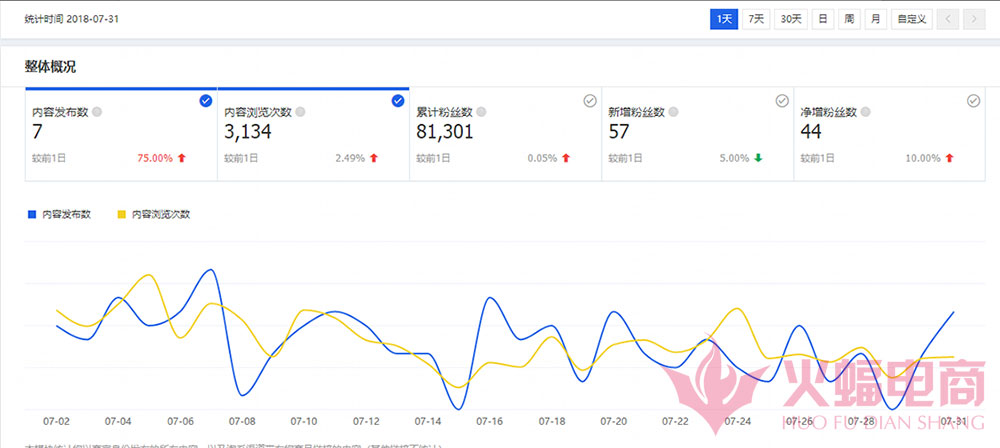The height and width of the screenshot is (448, 1000).
Task: Select the 30天 time range tab
Action: pos(791,19)
